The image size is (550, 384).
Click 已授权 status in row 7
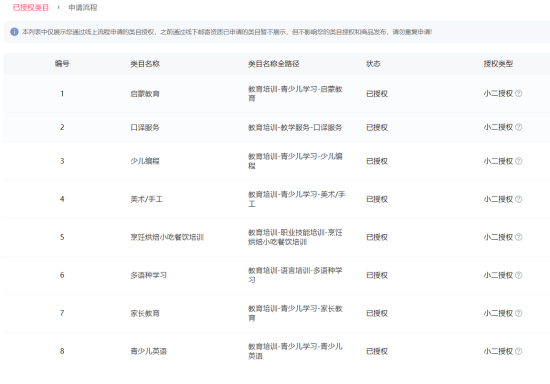point(377,313)
